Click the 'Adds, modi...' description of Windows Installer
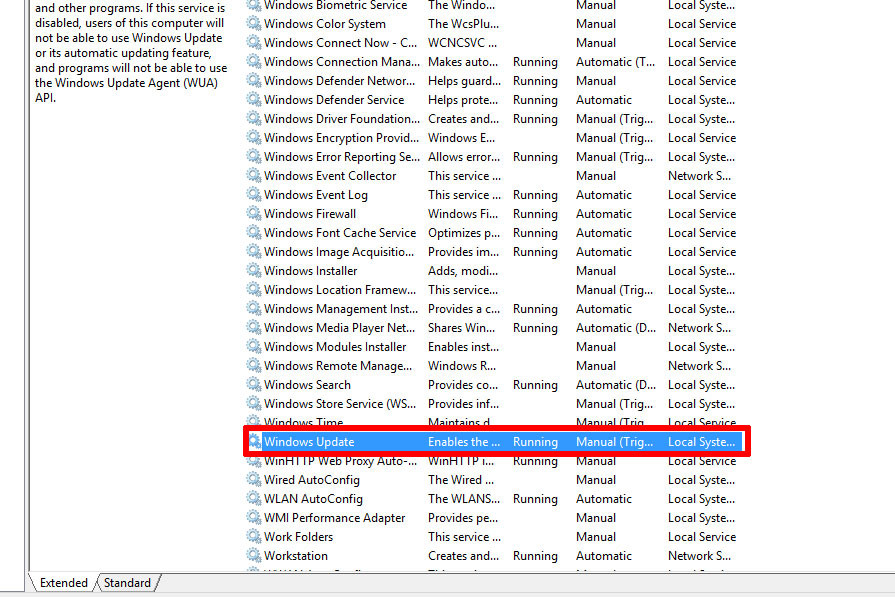 (463, 271)
